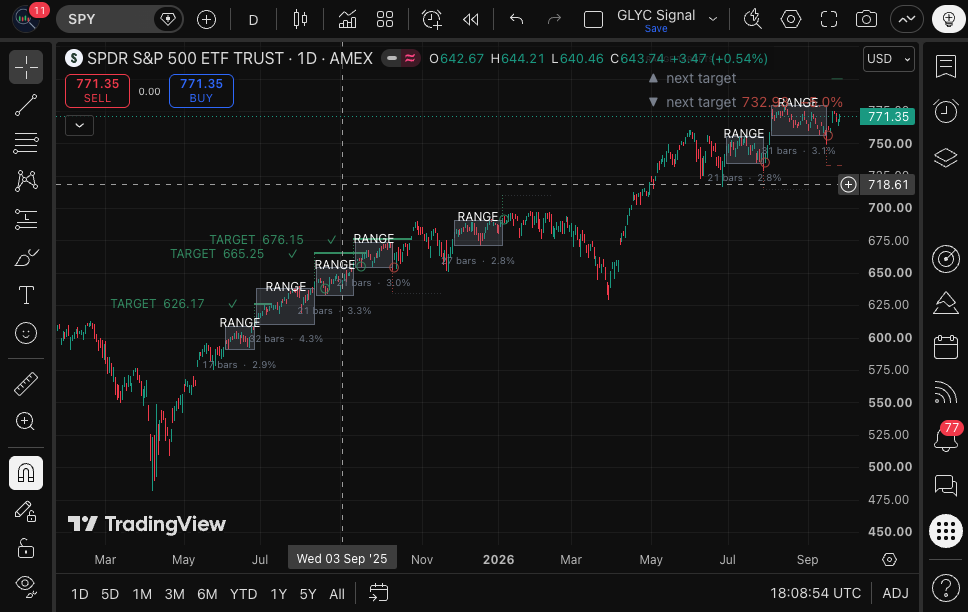Open the candlestick chart type menu
This screenshot has height=612, width=968.
click(x=301, y=20)
